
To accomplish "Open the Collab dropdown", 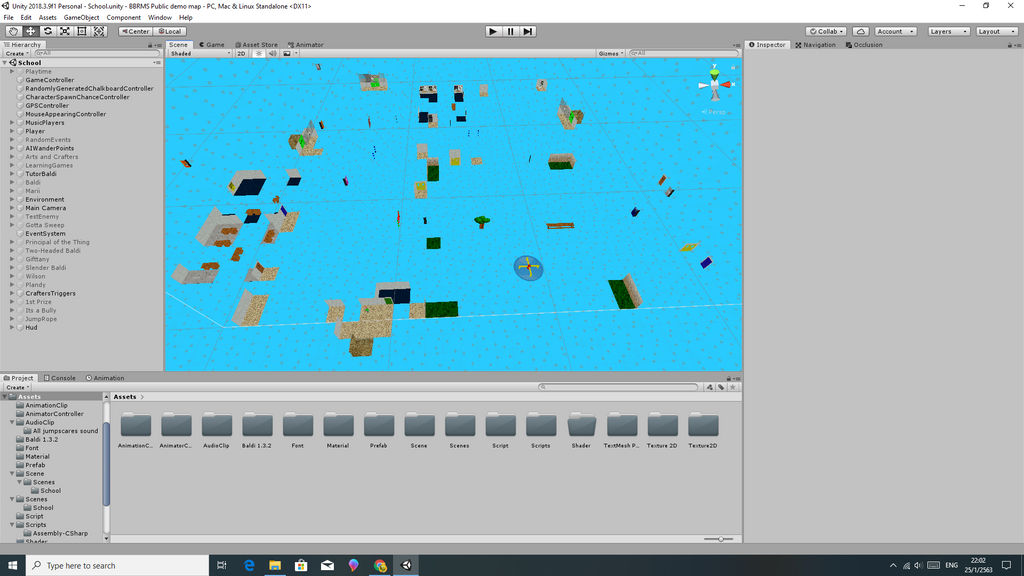I will (826, 31).
